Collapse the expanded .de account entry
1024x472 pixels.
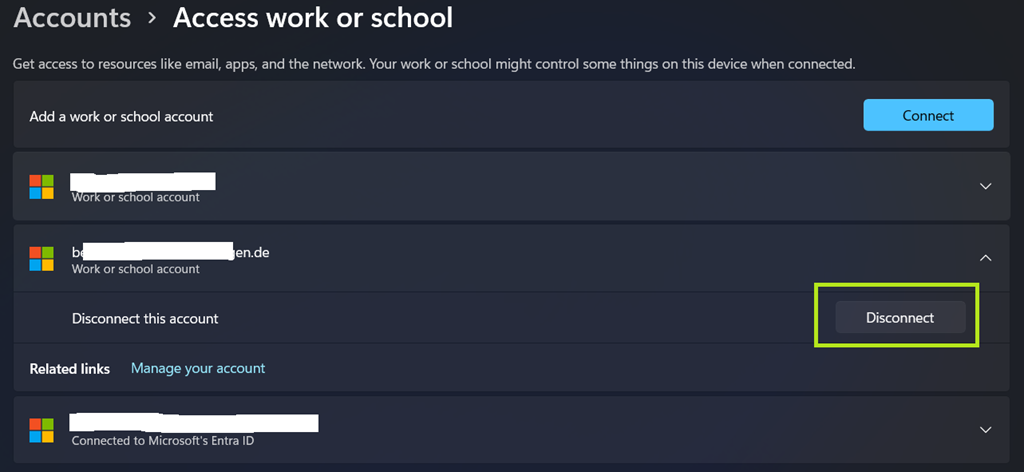click(x=985, y=258)
